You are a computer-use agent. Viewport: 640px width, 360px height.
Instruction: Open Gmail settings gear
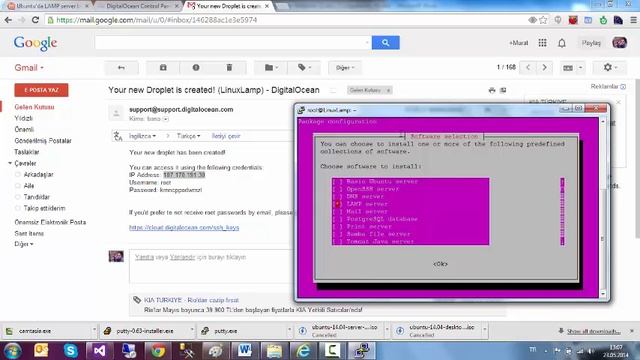point(610,67)
